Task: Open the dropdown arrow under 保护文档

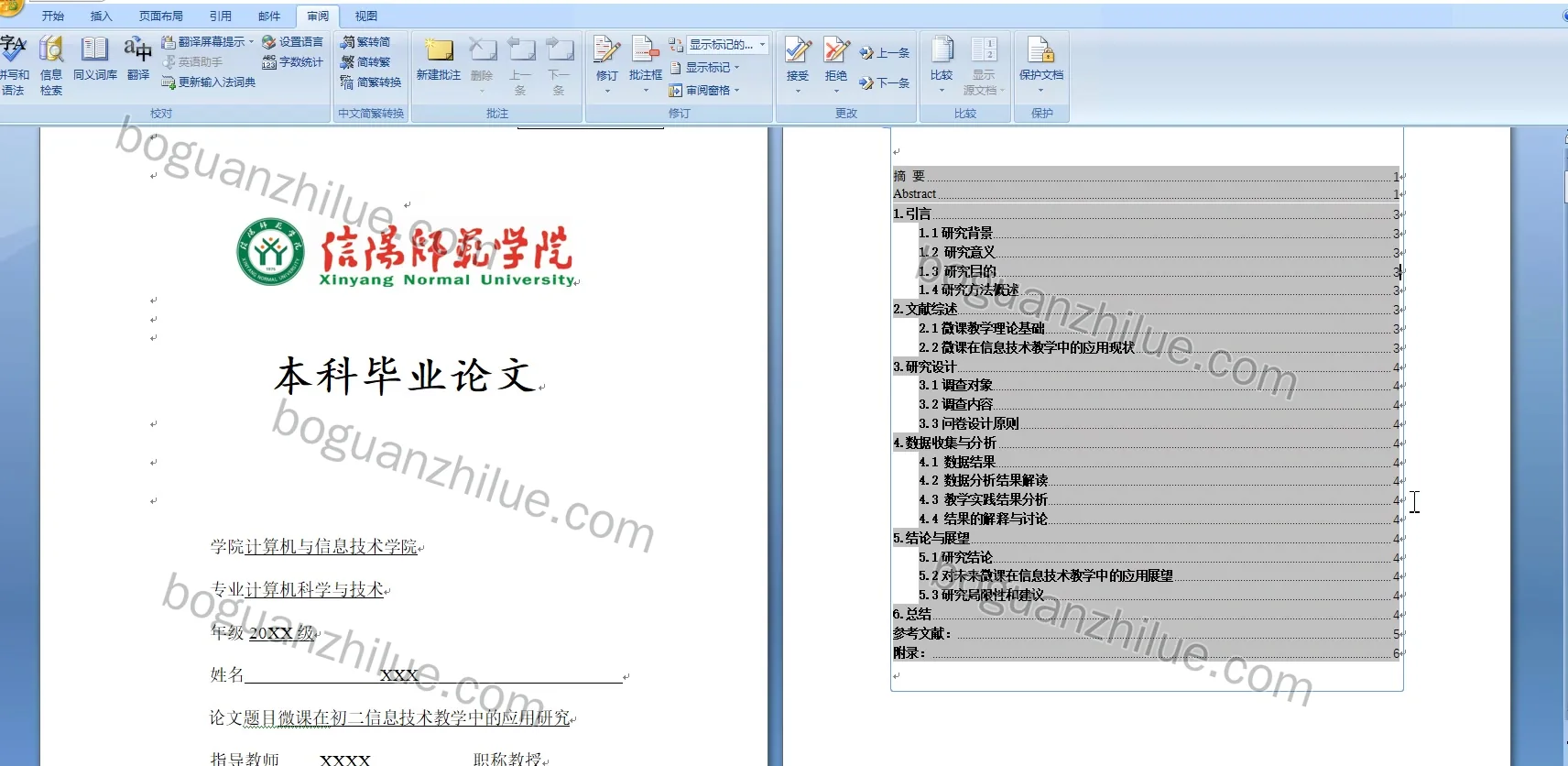Action: 1041,91
